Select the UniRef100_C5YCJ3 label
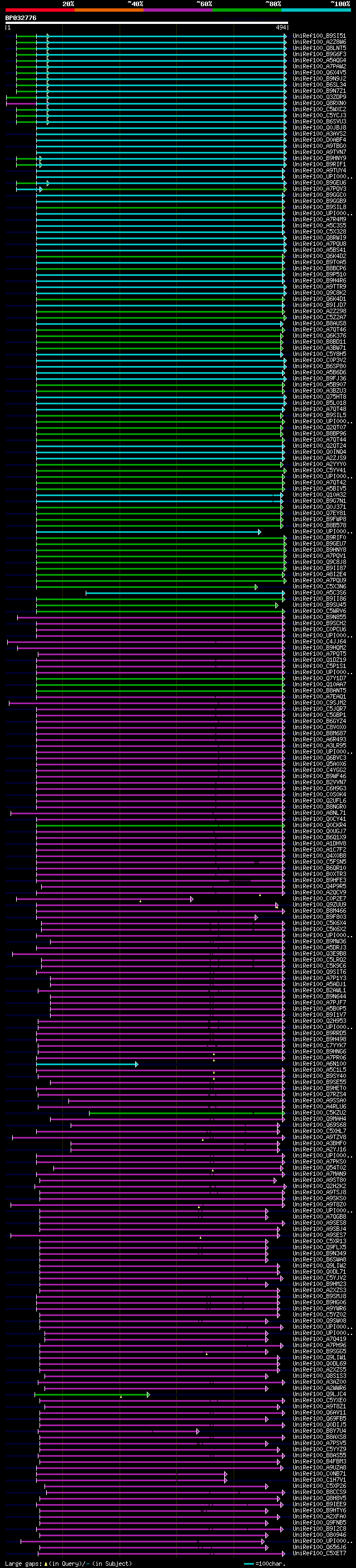 [x=319, y=115]
